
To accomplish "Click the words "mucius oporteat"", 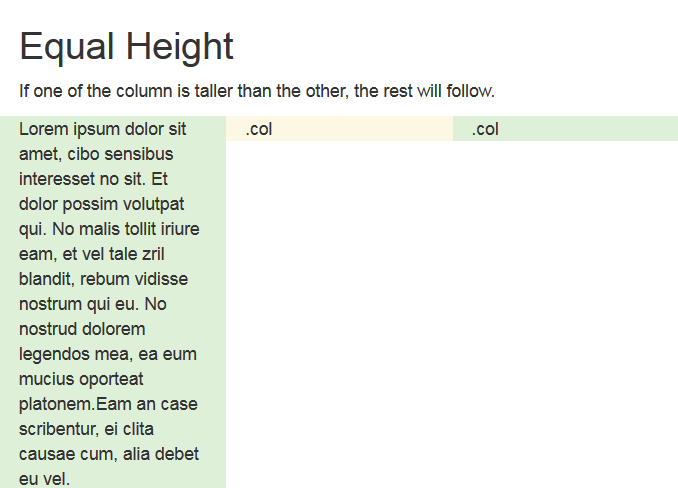I will coord(81,379).
